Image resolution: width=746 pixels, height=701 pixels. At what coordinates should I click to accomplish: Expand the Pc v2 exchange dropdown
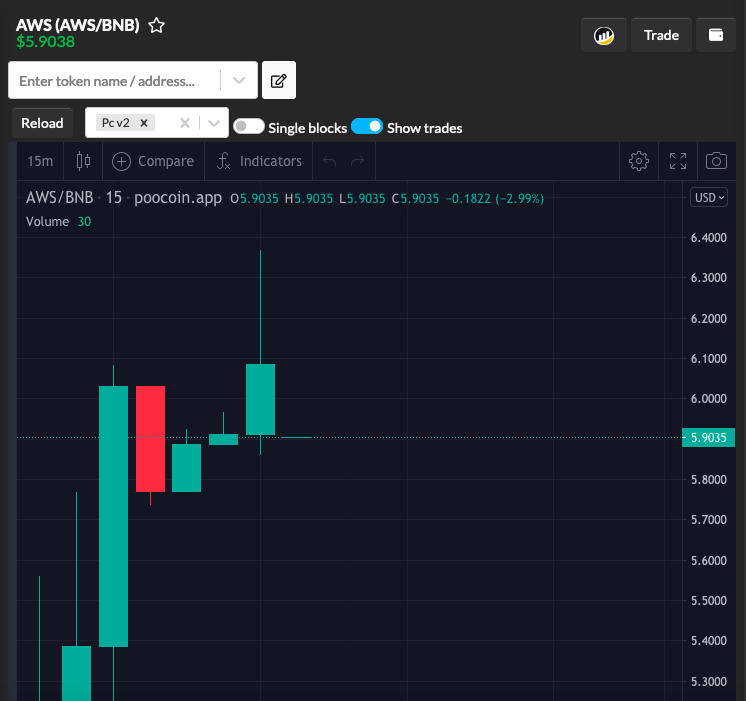tap(214, 123)
